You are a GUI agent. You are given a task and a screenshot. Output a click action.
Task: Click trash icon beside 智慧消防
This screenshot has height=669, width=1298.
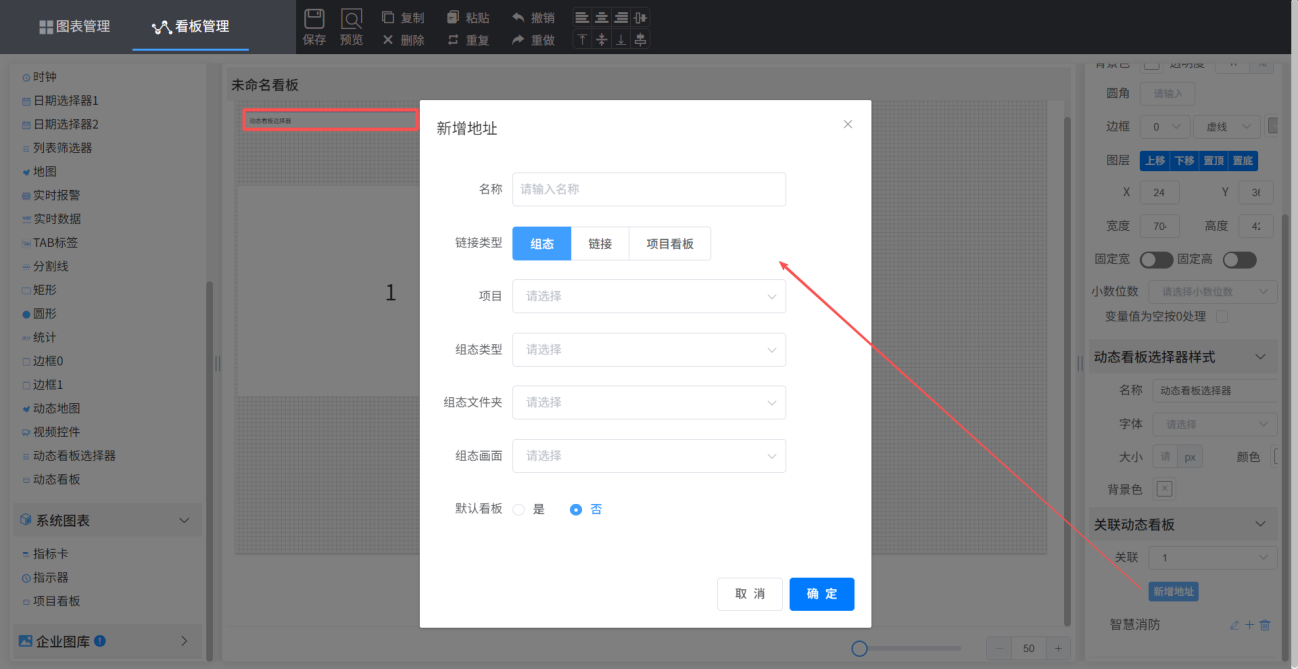[x=1265, y=625]
